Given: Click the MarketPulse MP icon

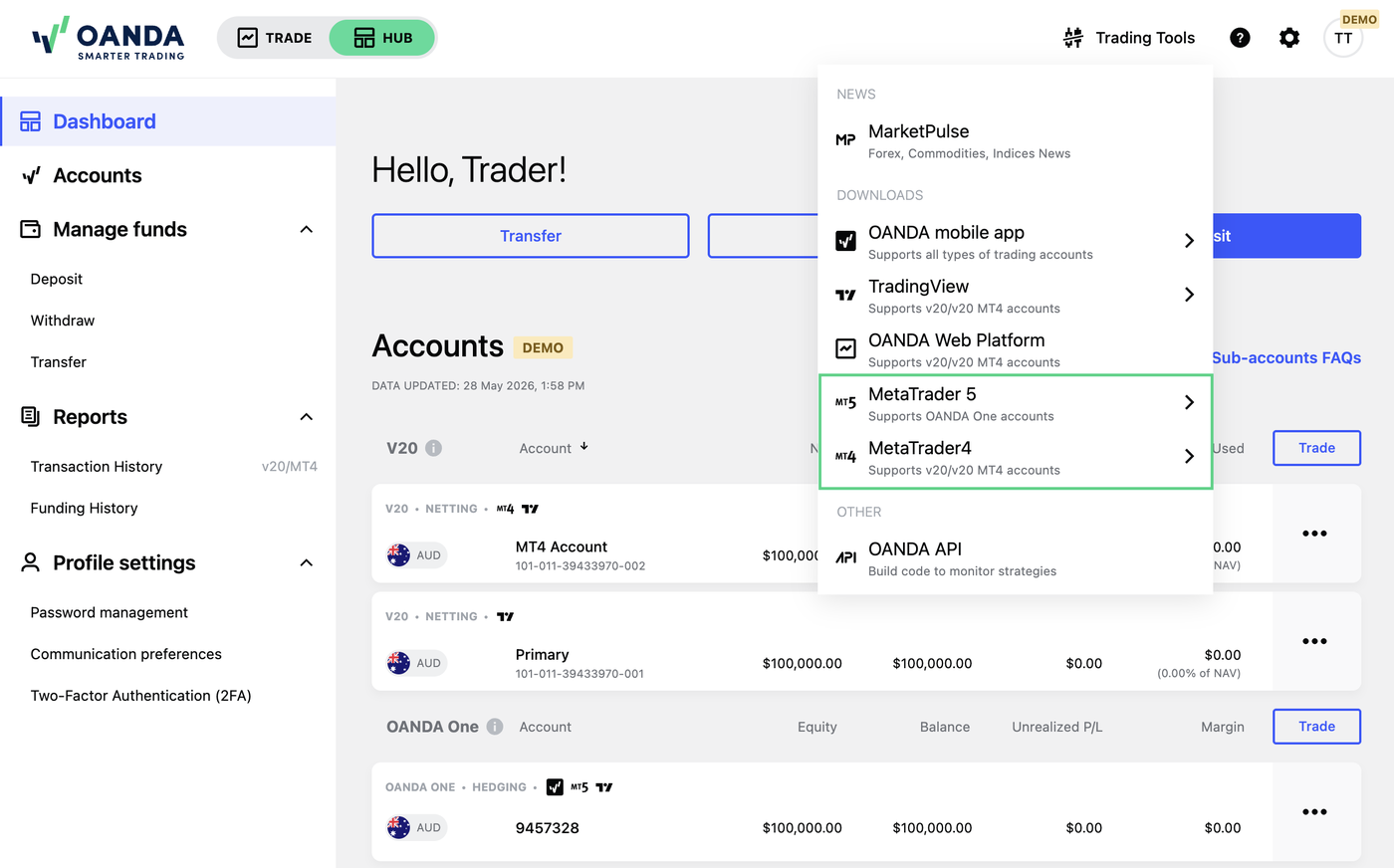Looking at the screenshot, I should [845, 140].
